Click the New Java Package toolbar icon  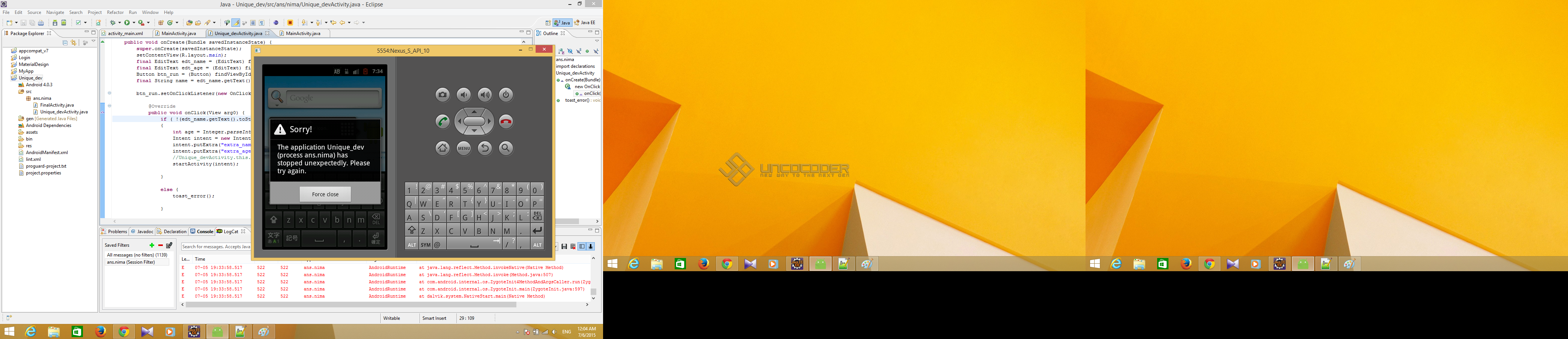[x=161, y=23]
